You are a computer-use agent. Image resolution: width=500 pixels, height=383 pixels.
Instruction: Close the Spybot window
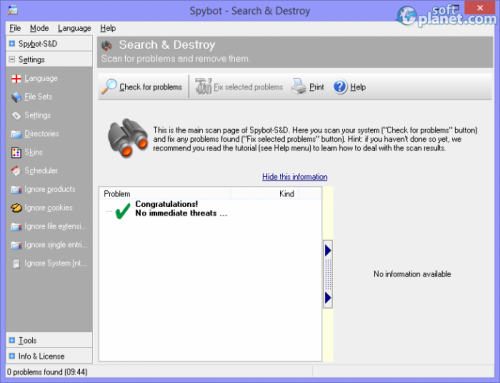pos(480,8)
